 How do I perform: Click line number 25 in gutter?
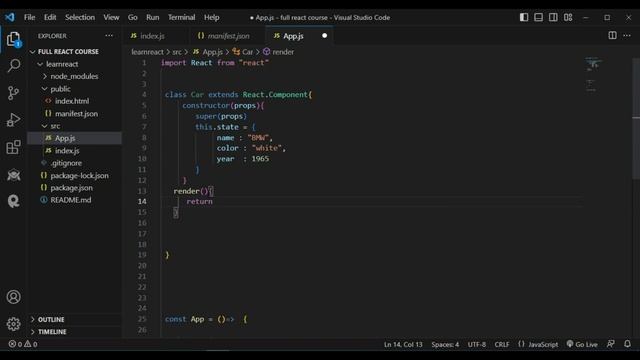[142, 319]
